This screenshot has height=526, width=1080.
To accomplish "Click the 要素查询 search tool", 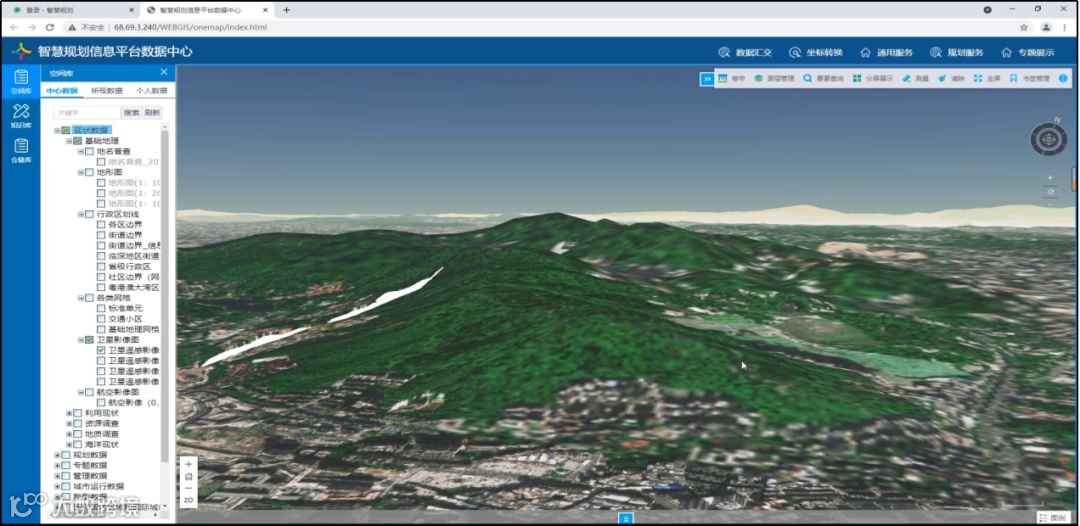I will [x=823, y=78].
